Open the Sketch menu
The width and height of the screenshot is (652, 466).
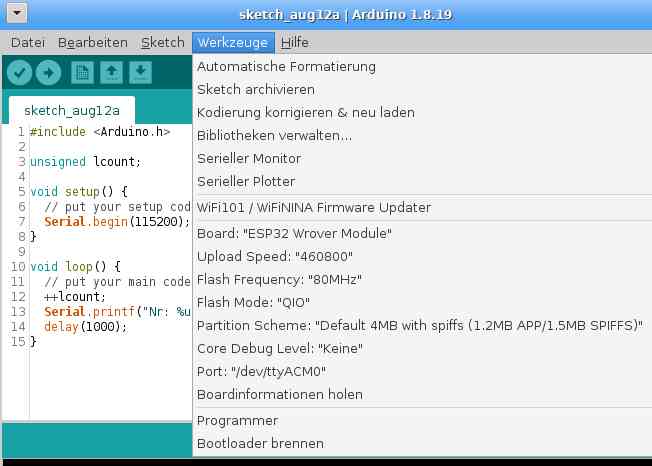click(163, 42)
